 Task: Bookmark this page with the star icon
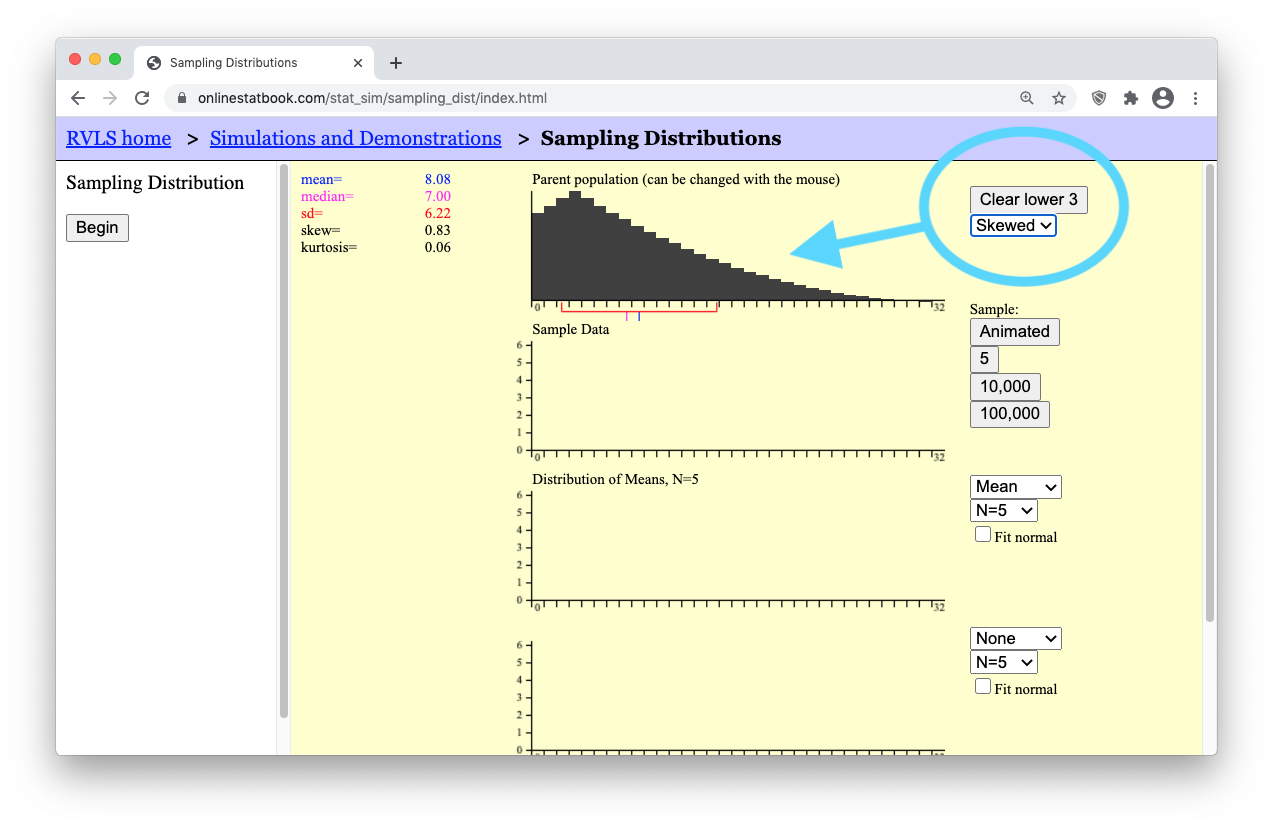coord(1059,98)
